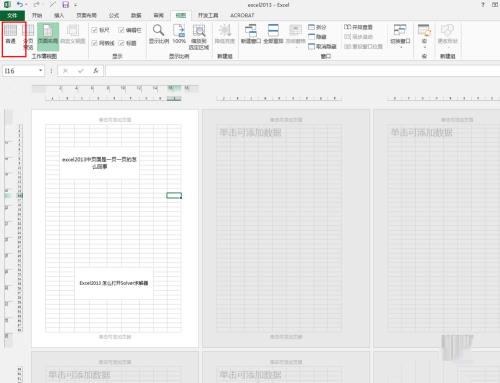Switch to the Review (审阅) tab
The image size is (500, 383).
pyautogui.click(x=158, y=15)
